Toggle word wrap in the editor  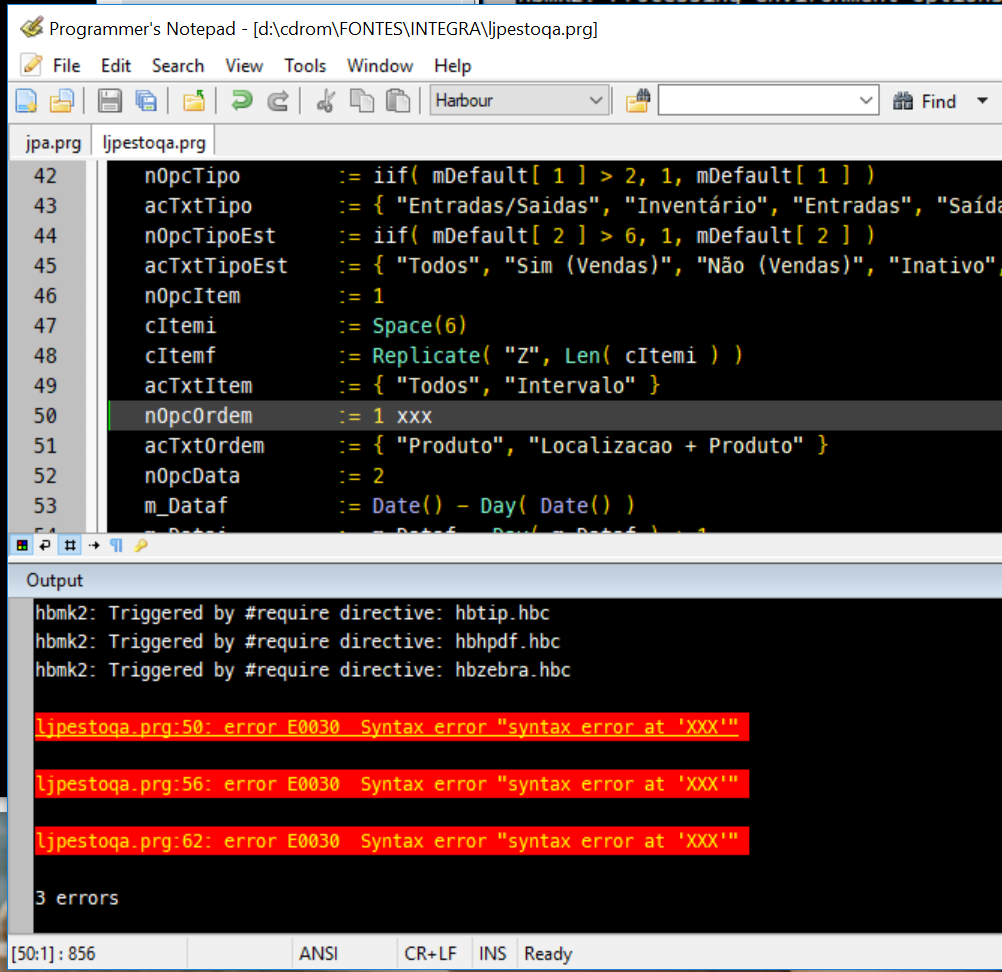click(45, 545)
